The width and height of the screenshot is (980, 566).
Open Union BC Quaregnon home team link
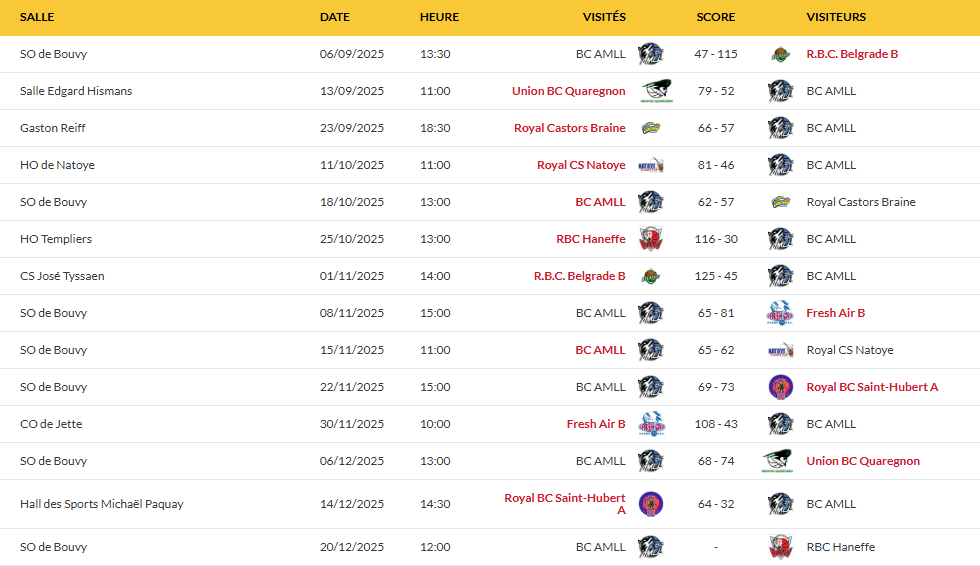tap(568, 91)
